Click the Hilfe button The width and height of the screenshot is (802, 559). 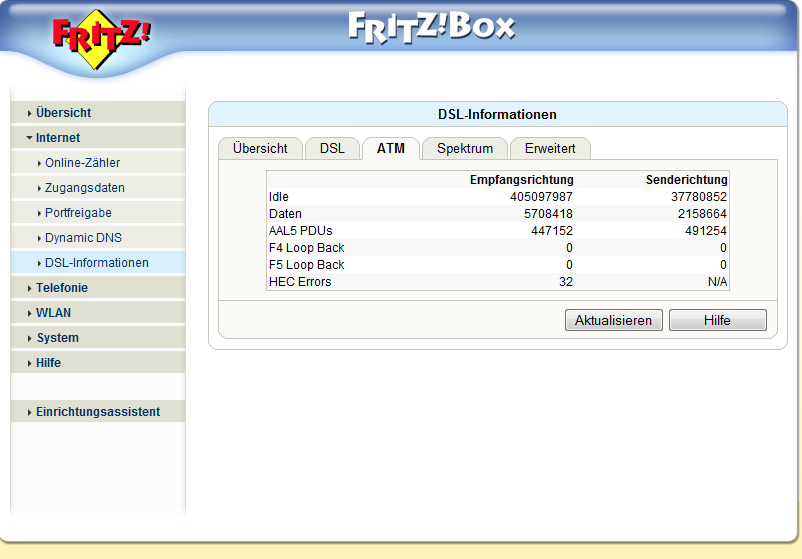[718, 320]
